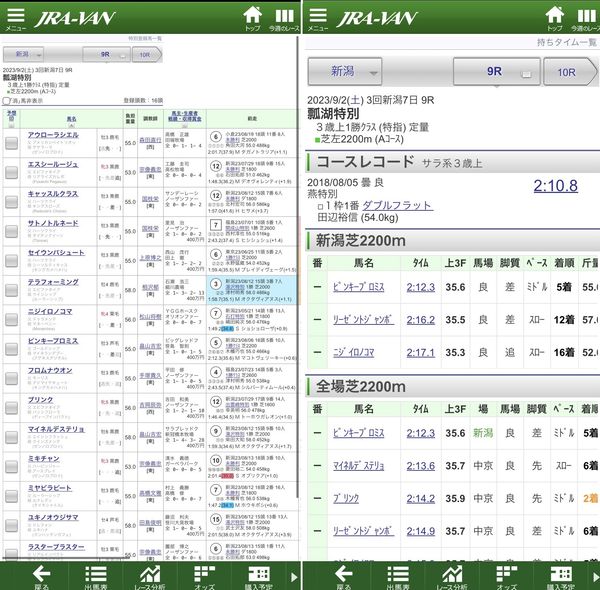Image resolution: width=600 pixels, height=590 pixels.
Task: Check the box for ミキチャン
Action: coord(11,466)
